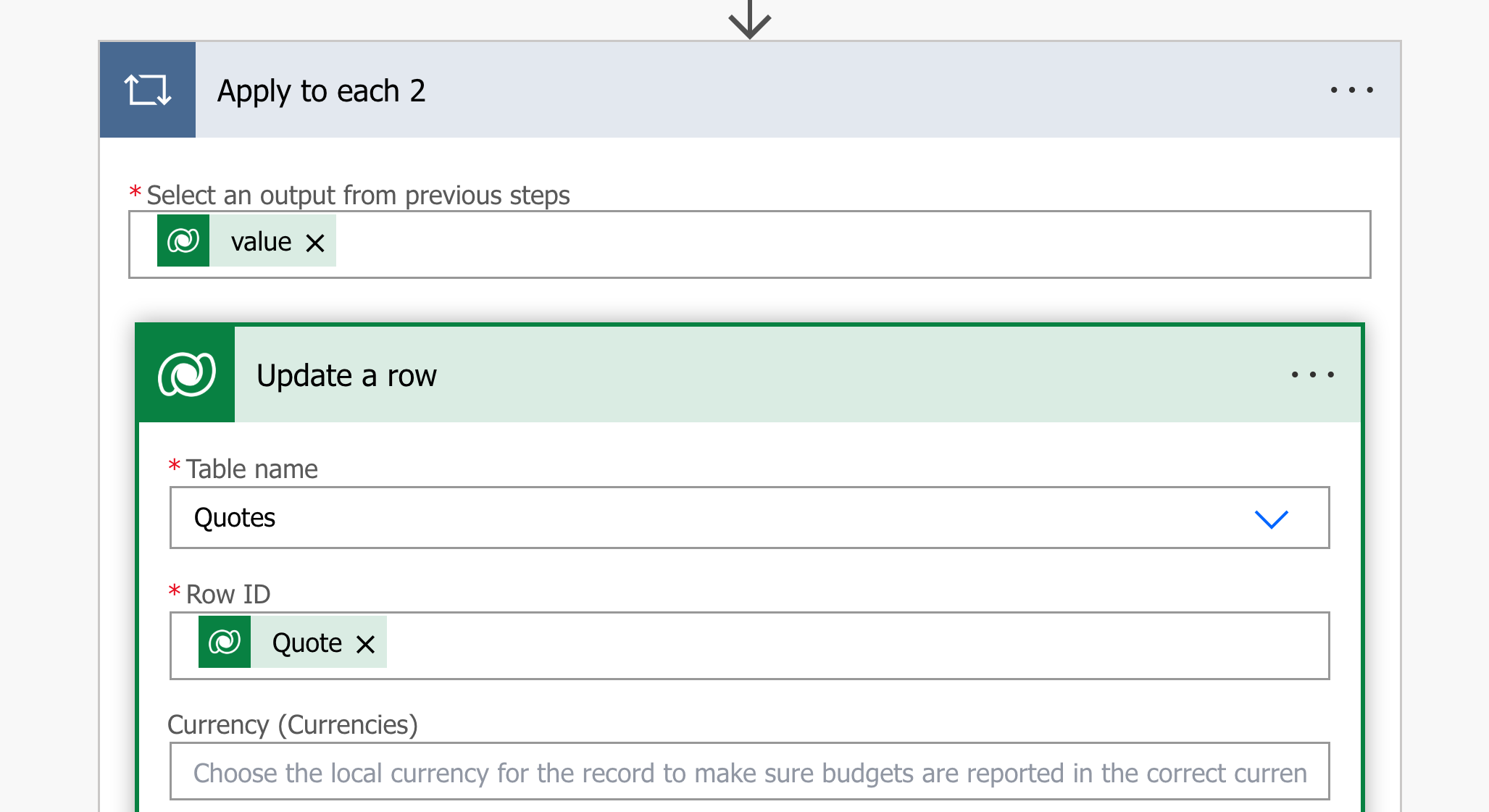The height and width of the screenshot is (812, 1489).
Task: Open the Apply to each 2 ellipsis menu
Action: point(1351,90)
